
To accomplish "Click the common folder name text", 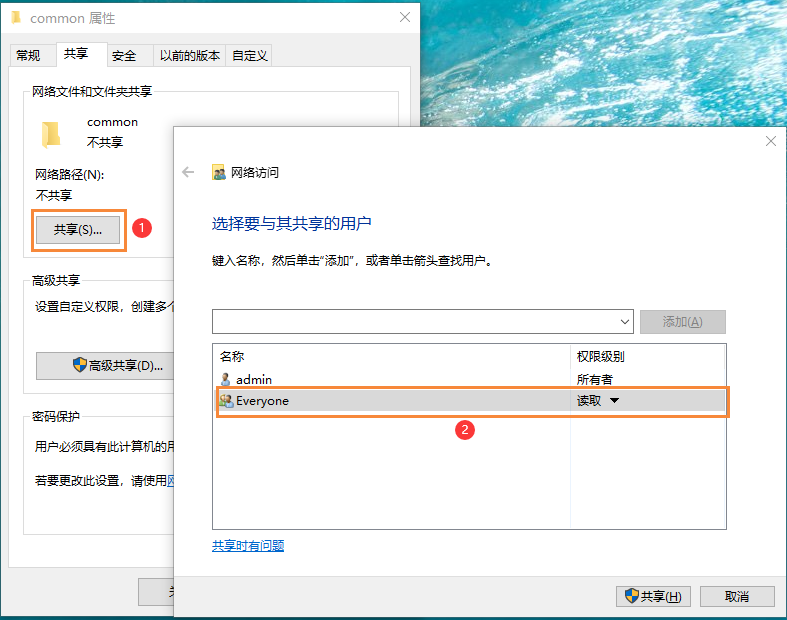I will click(x=112, y=122).
